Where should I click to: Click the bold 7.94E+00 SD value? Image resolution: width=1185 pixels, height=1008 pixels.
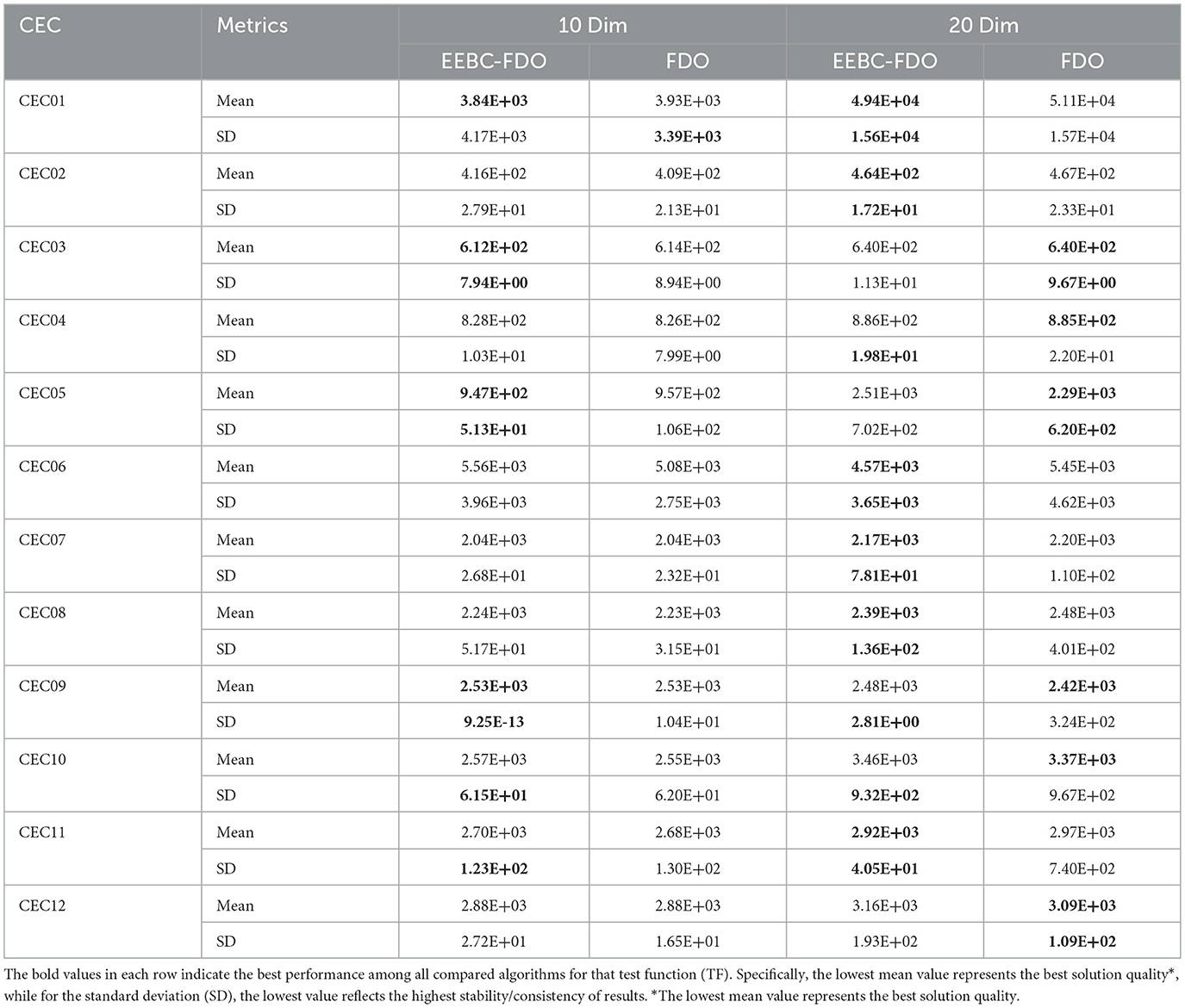coord(494,283)
